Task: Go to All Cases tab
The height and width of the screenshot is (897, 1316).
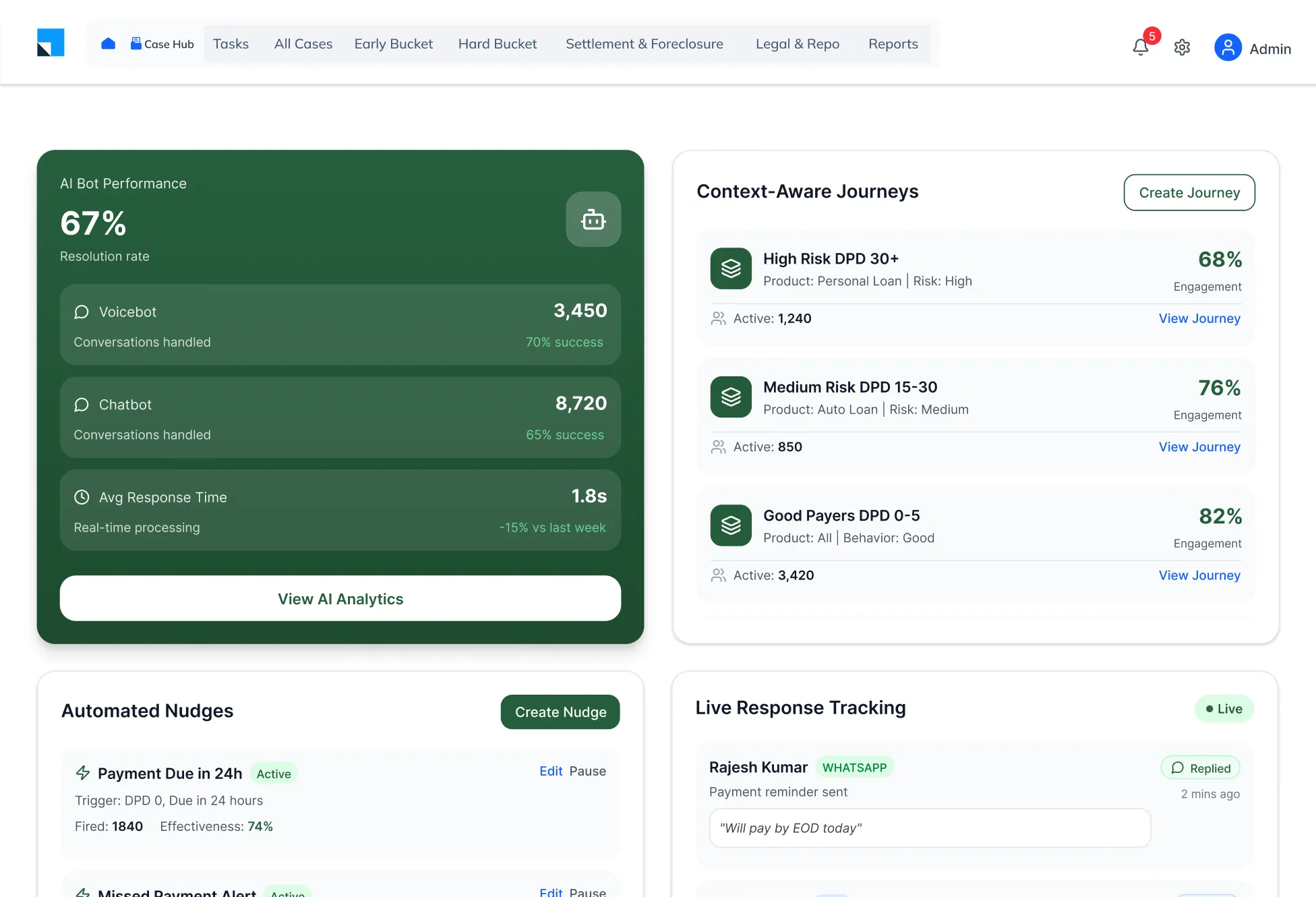Action: click(x=303, y=44)
